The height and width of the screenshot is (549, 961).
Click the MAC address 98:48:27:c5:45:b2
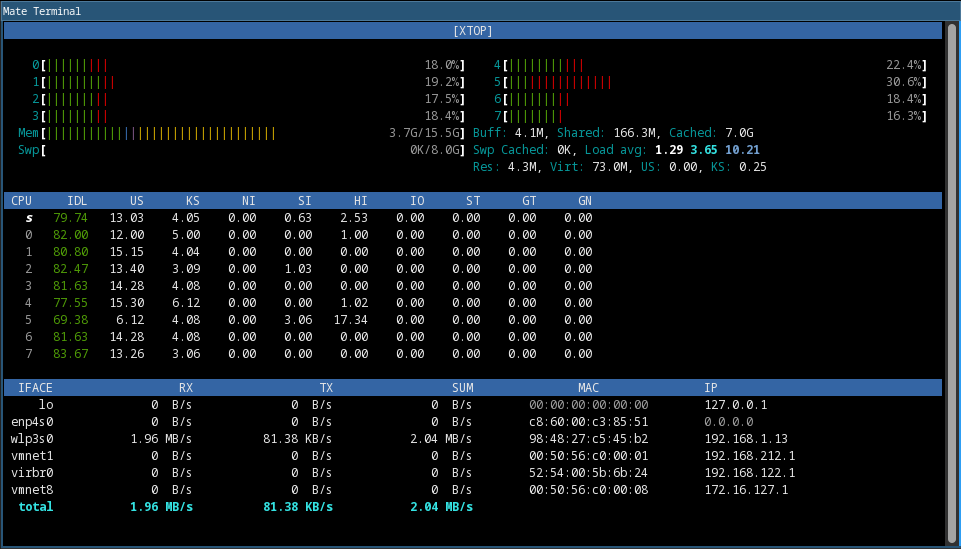coord(588,439)
